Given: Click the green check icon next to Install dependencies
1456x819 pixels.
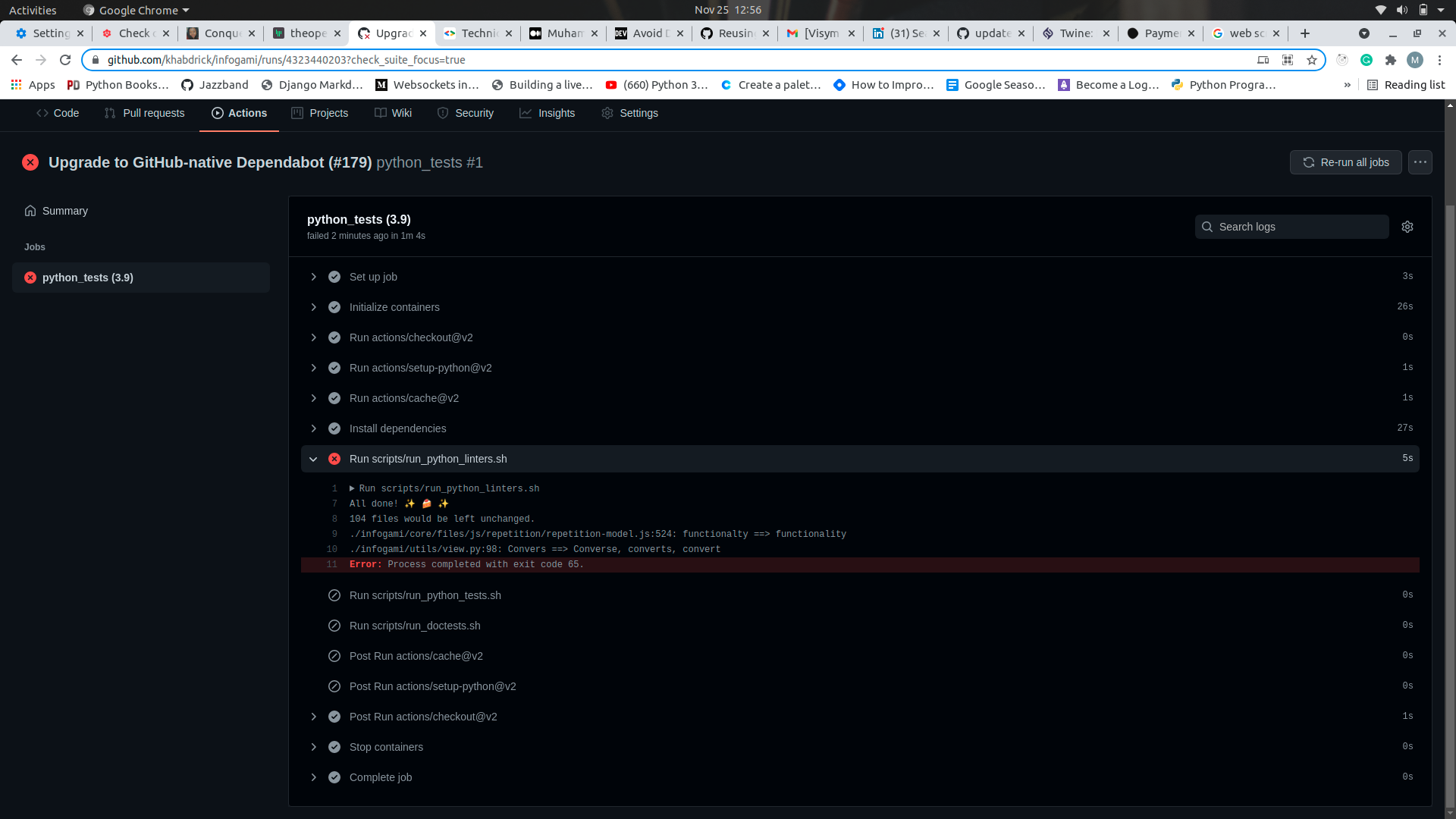Looking at the screenshot, I should (334, 428).
